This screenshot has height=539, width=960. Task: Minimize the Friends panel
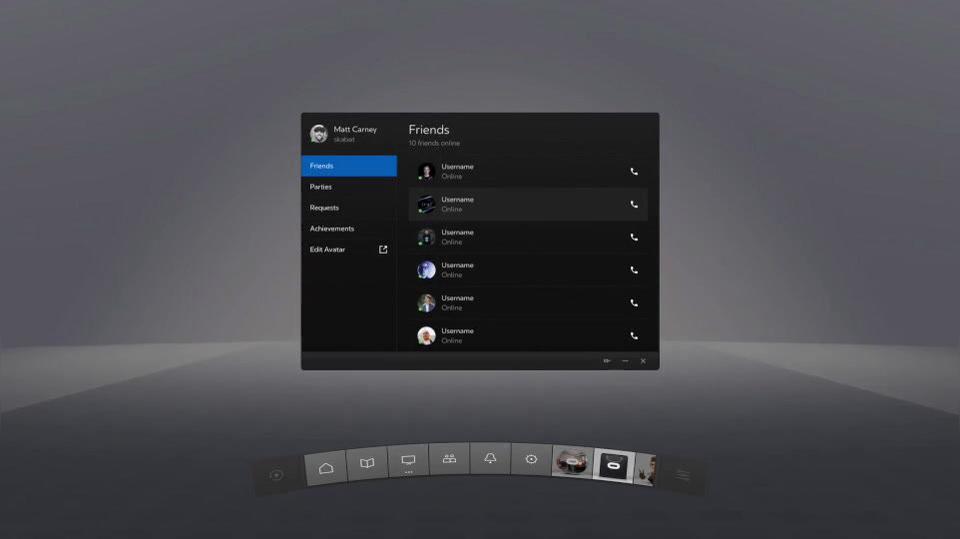[625, 361]
